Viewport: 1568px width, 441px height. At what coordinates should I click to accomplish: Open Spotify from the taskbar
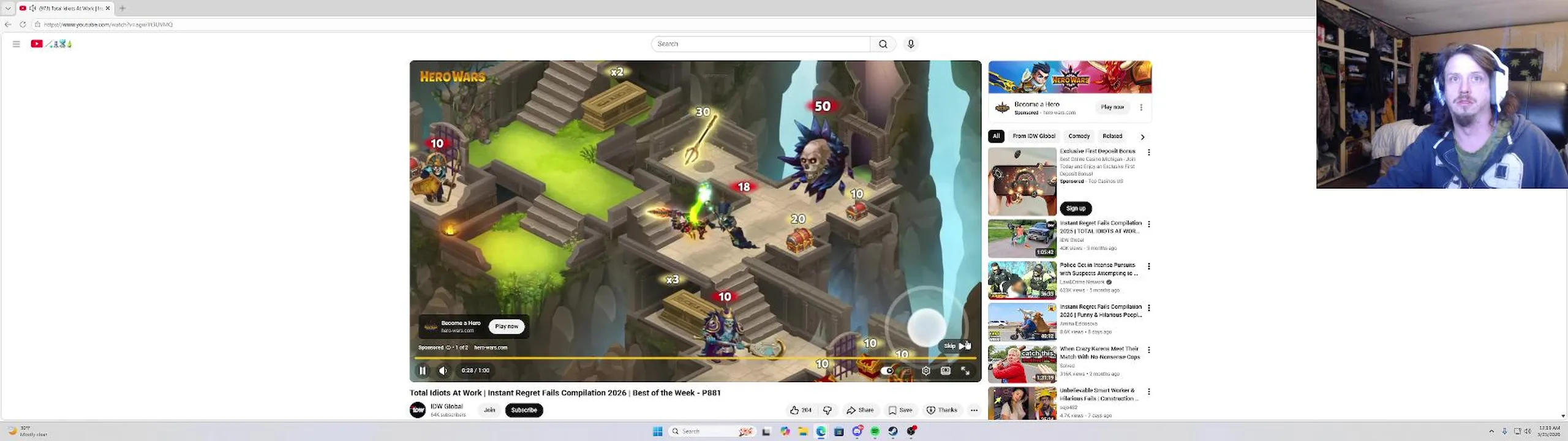click(875, 431)
